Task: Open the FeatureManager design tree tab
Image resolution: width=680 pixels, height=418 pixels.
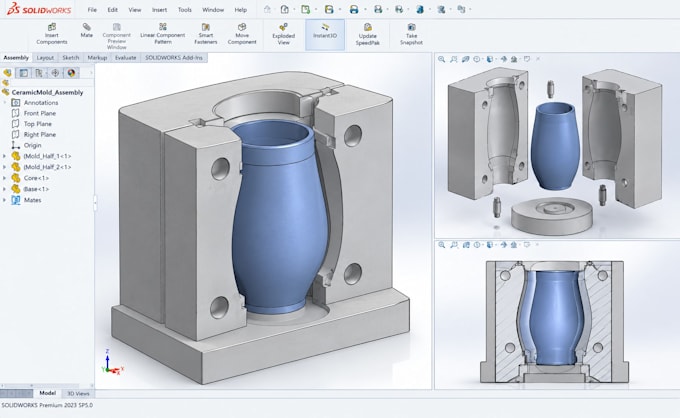Action: (x=7, y=73)
